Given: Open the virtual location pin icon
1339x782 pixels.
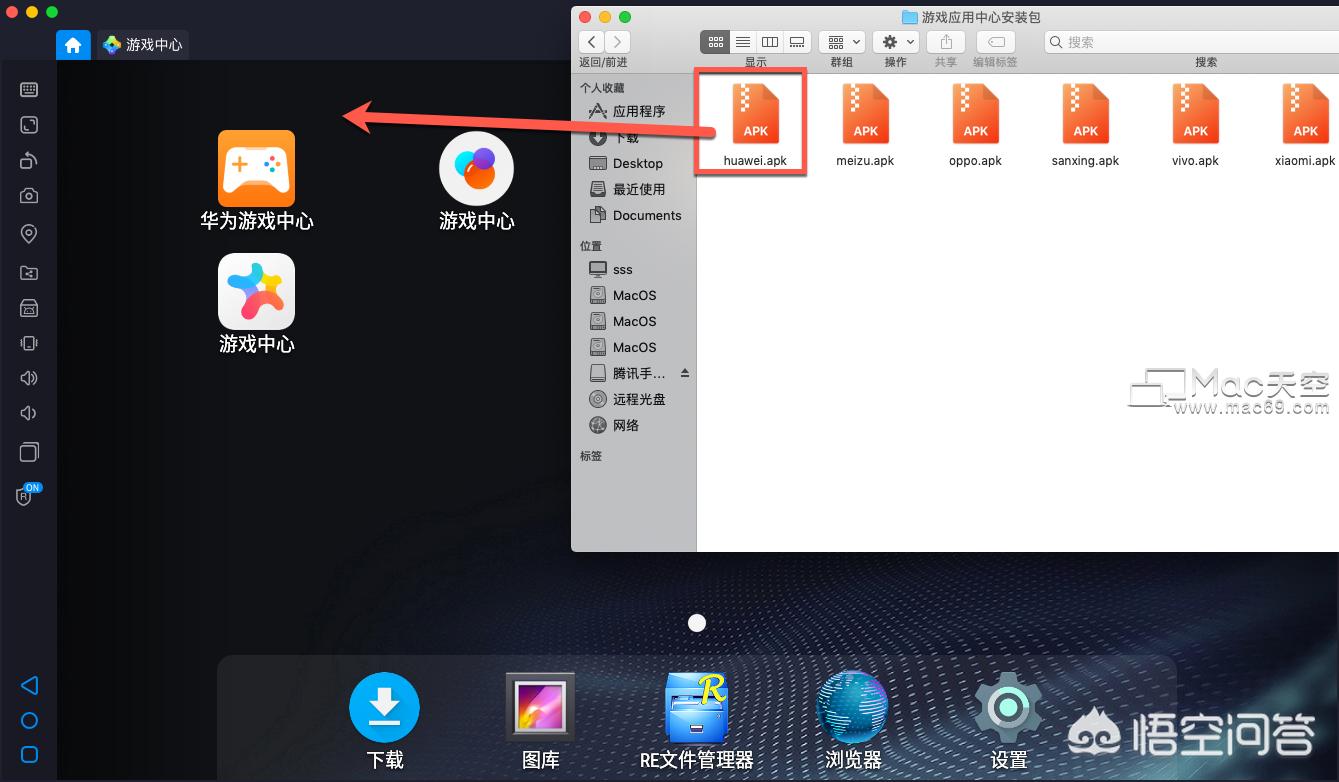Looking at the screenshot, I should point(29,234).
